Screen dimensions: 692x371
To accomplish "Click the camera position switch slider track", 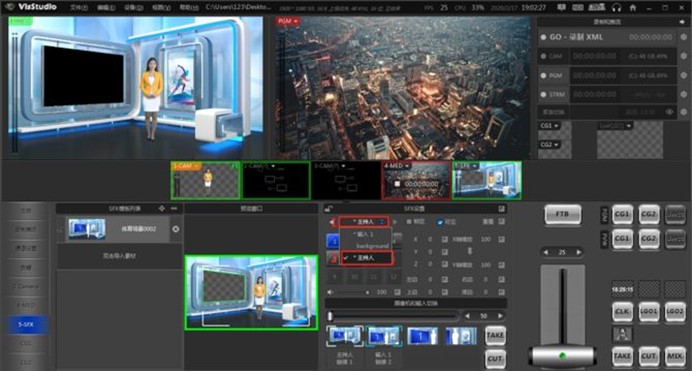I will [393, 316].
